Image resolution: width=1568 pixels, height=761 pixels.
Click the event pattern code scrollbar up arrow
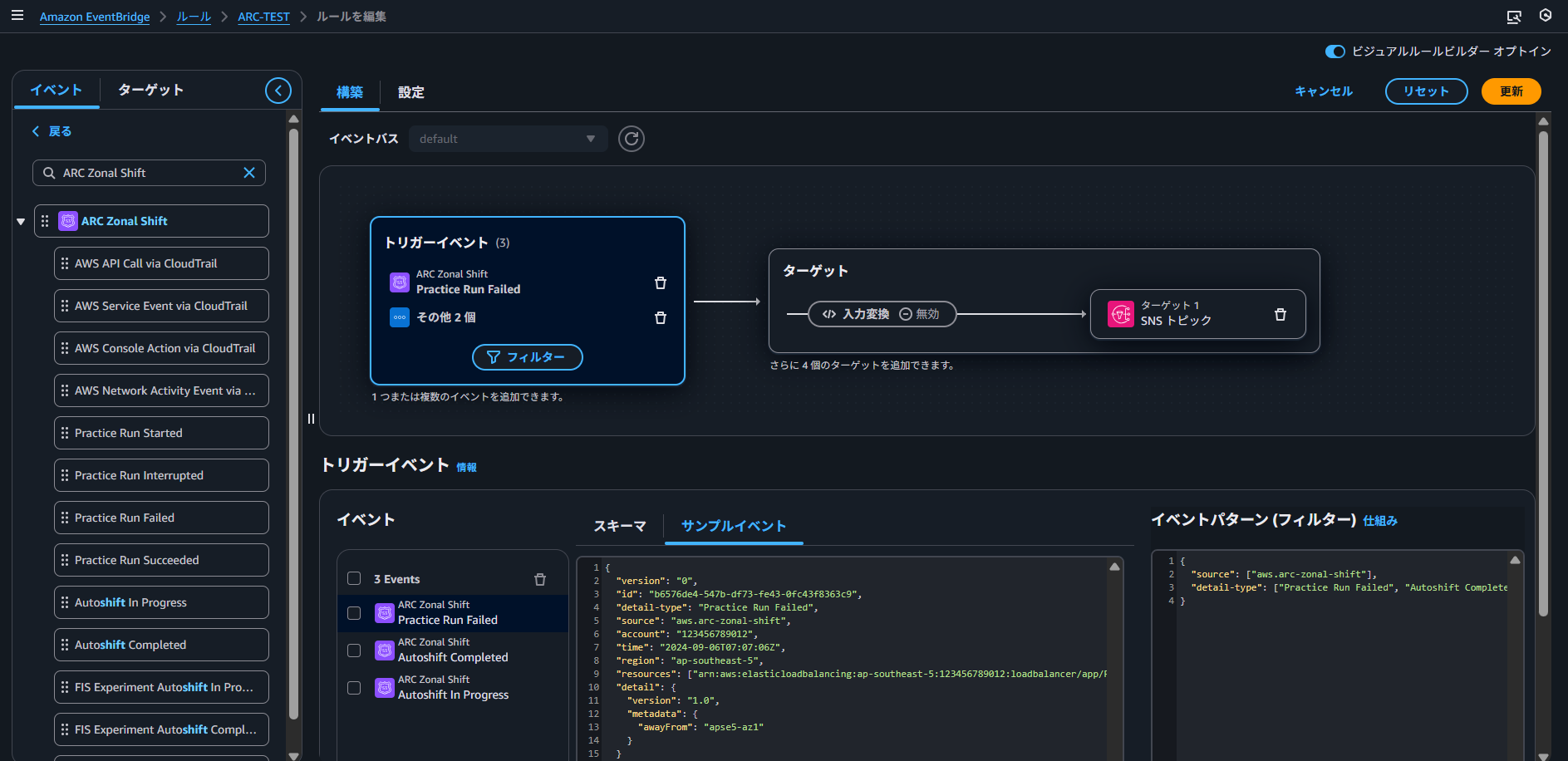(x=1516, y=560)
